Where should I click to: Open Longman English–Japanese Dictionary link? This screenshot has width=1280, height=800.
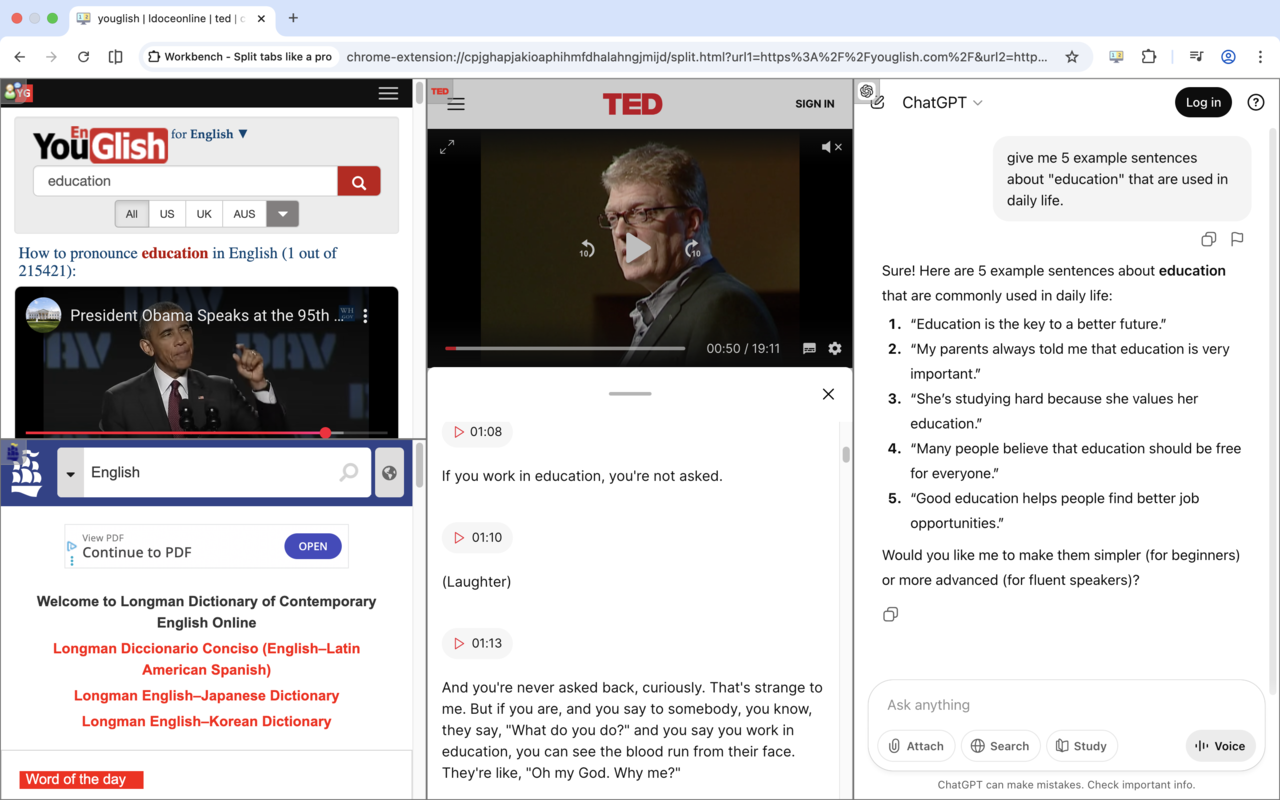[206, 696]
